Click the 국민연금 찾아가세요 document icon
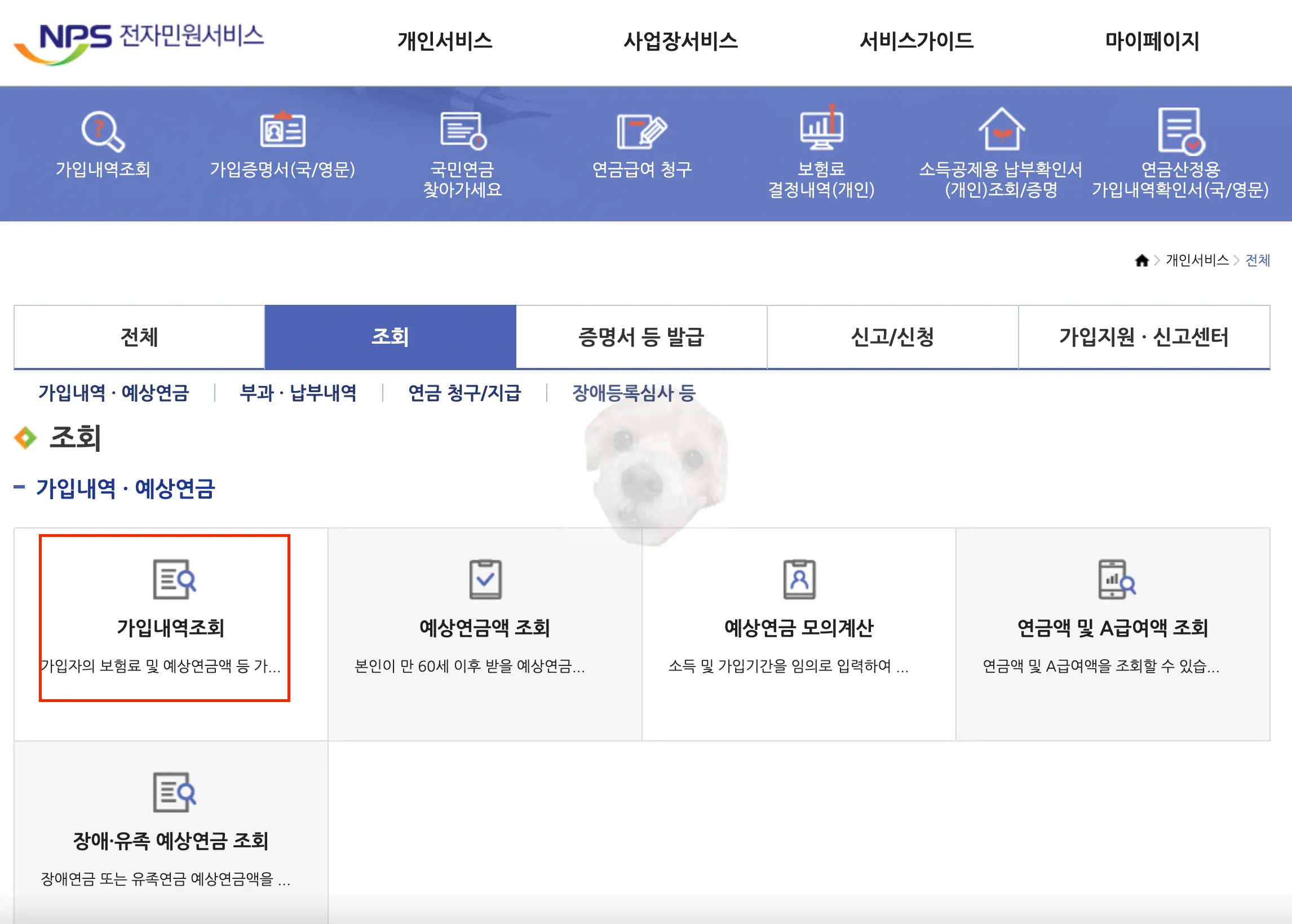 pyautogui.click(x=464, y=132)
